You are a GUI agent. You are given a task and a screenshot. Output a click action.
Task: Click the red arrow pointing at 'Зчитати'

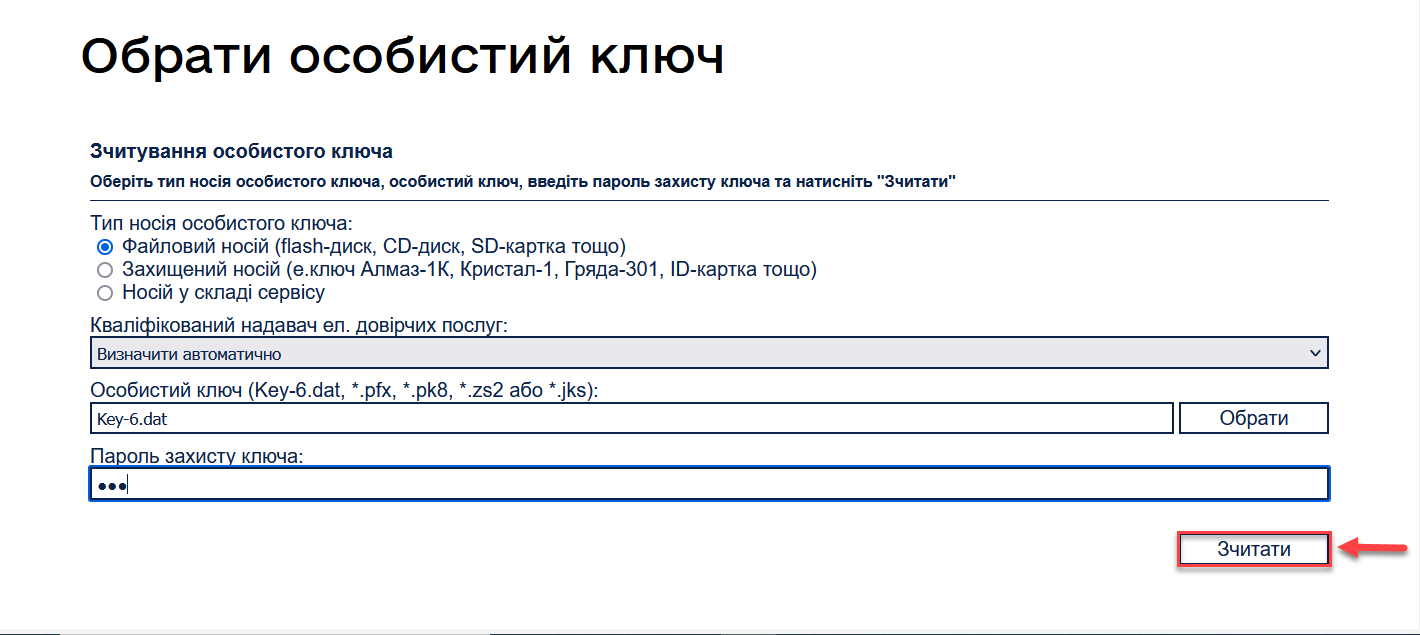(1373, 548)
